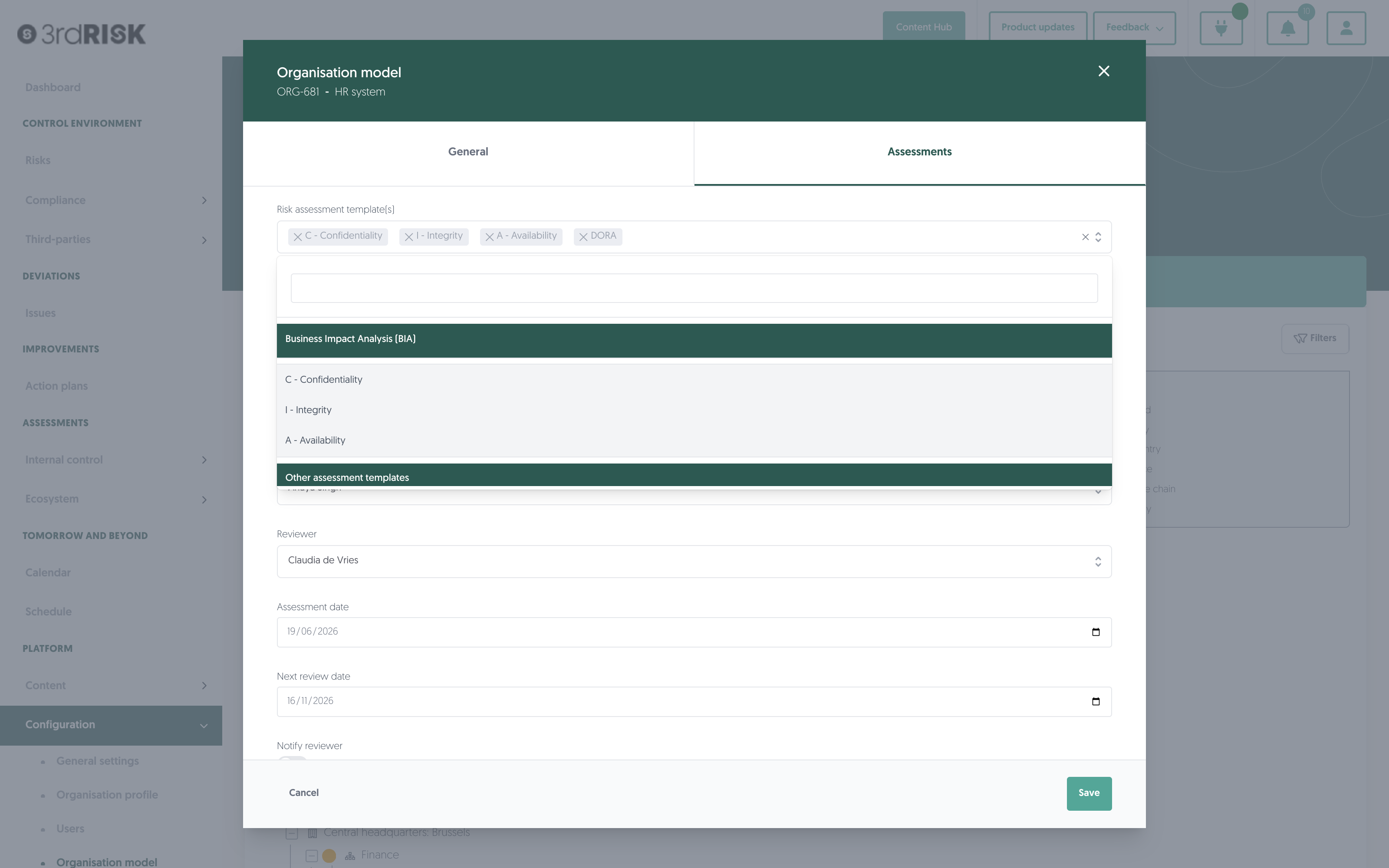Focus the template search field

pyautogui.click(x=694, y=288)
